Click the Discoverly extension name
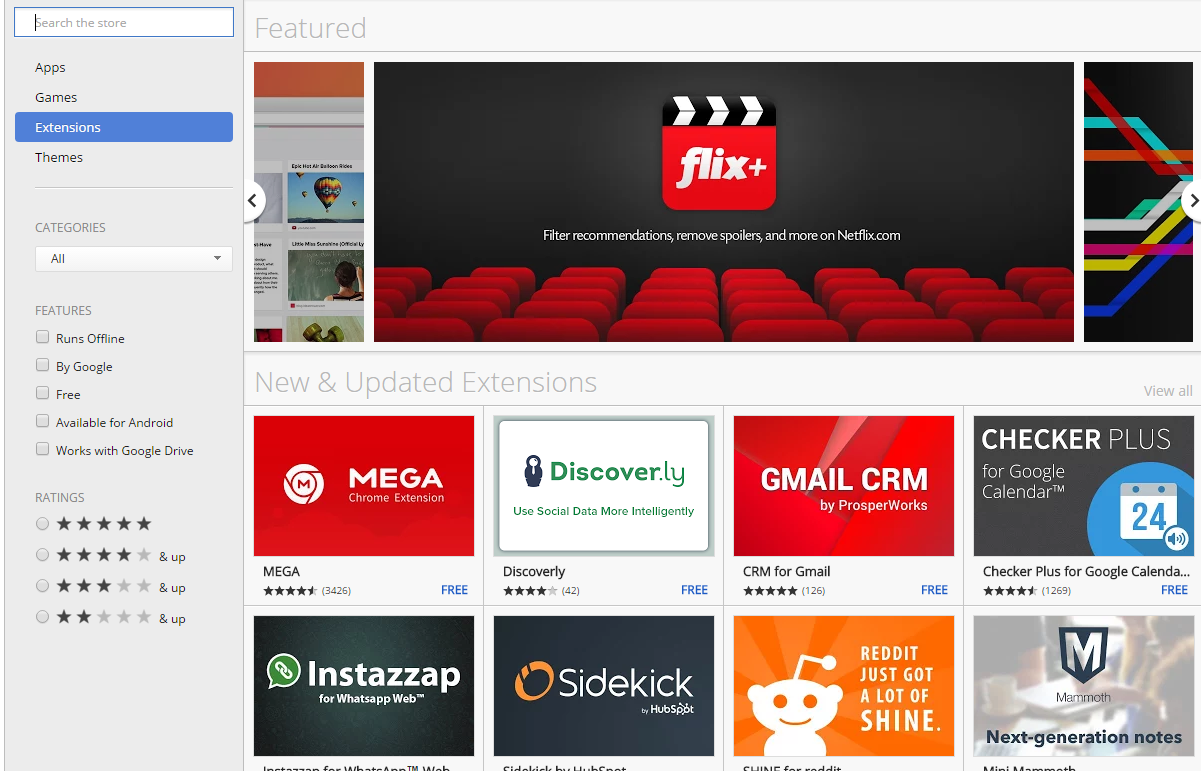 (534, 572)
